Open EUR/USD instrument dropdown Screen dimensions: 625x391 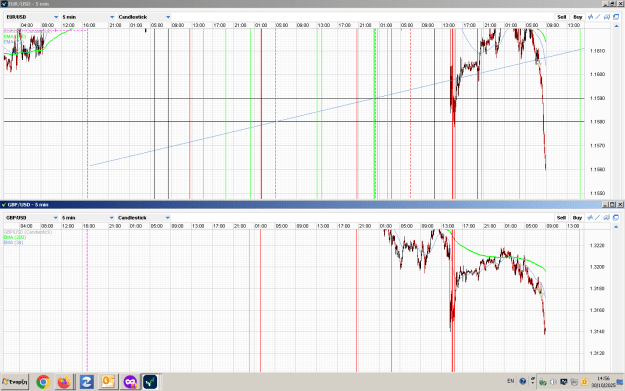click(x=32, y=17)
